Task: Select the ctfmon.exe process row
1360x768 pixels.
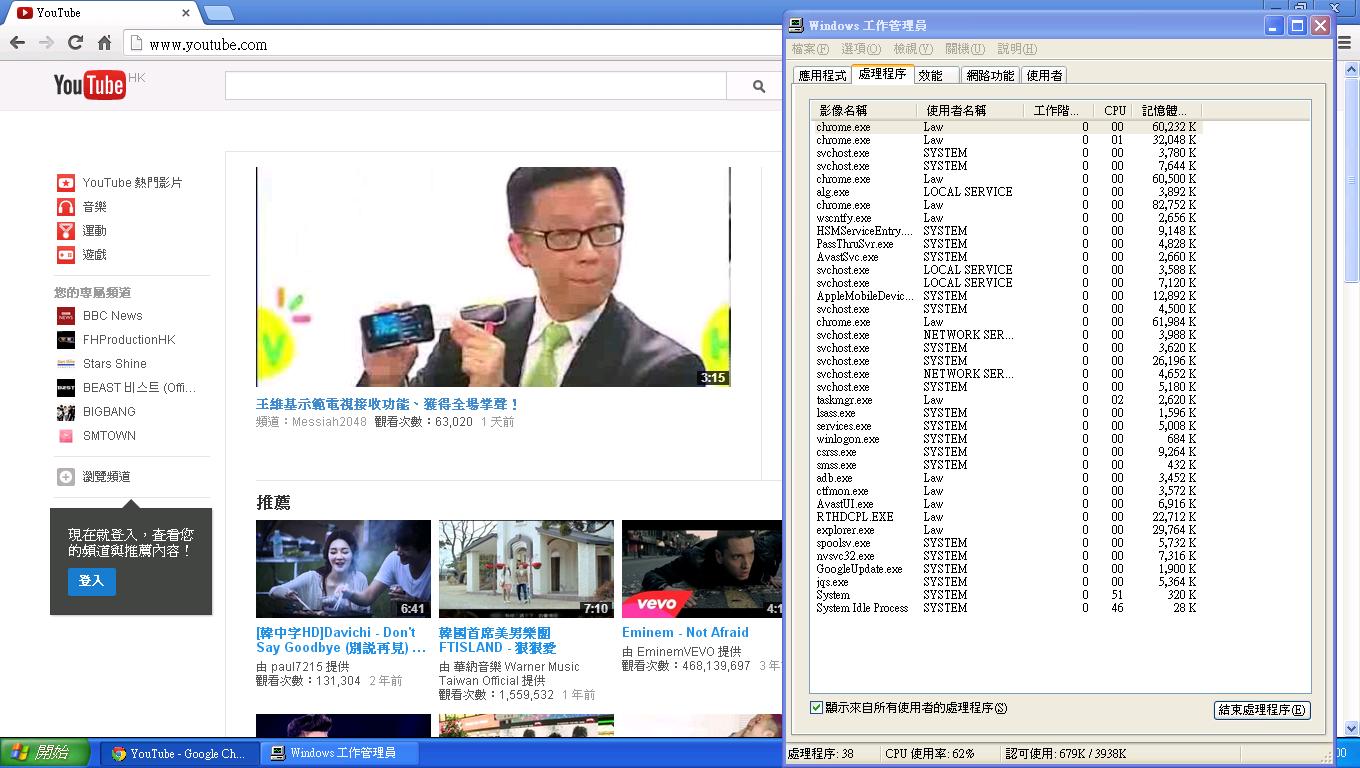Action: pos(1005,491)
